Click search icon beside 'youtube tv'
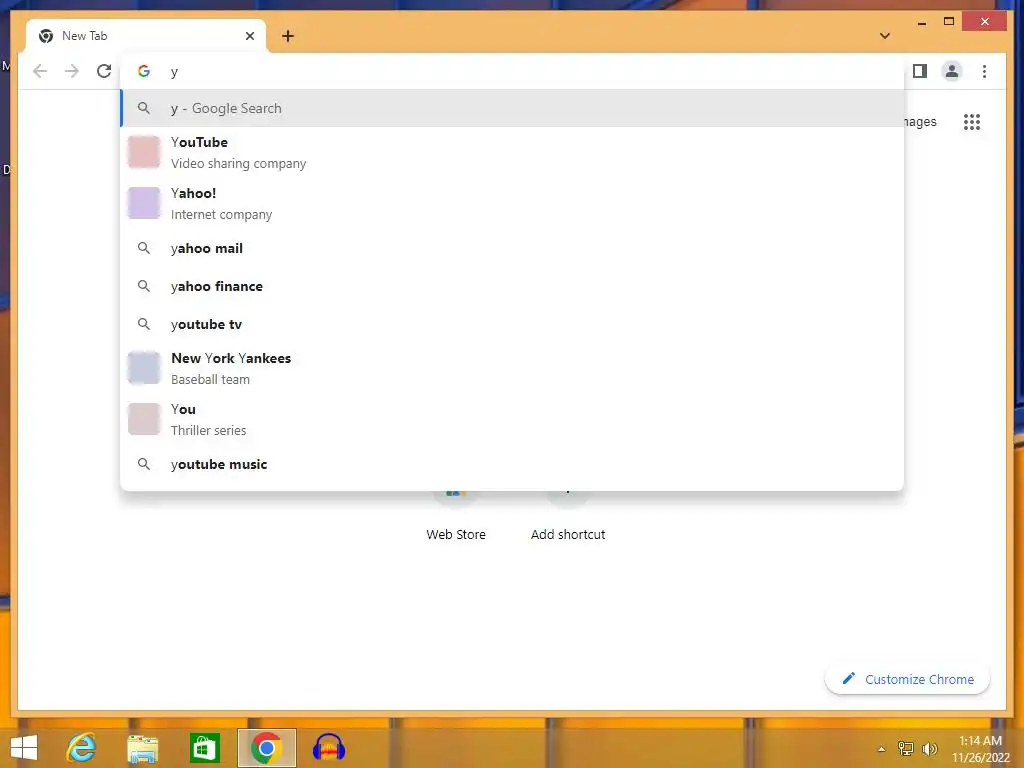The image size is (1024, 768). coord(144,324)
